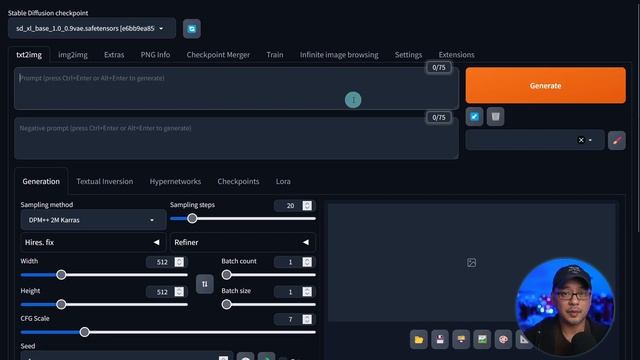Viewport: 640px width, 360px height.
Task: Click the zip archive save icon
Action: coord(461,340)
